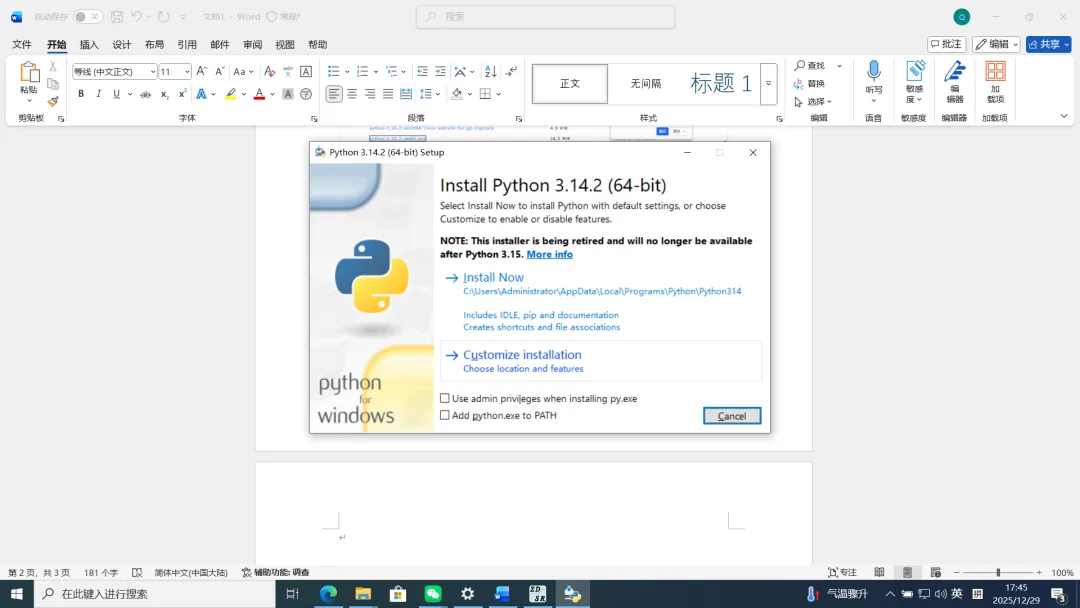Align text left in the paragraph group

point(334,94)
